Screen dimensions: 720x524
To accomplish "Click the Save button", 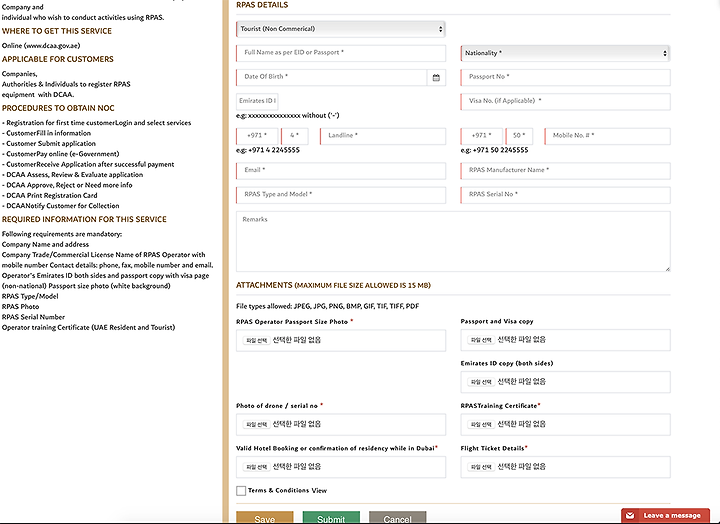I will [x=264, y=518].
